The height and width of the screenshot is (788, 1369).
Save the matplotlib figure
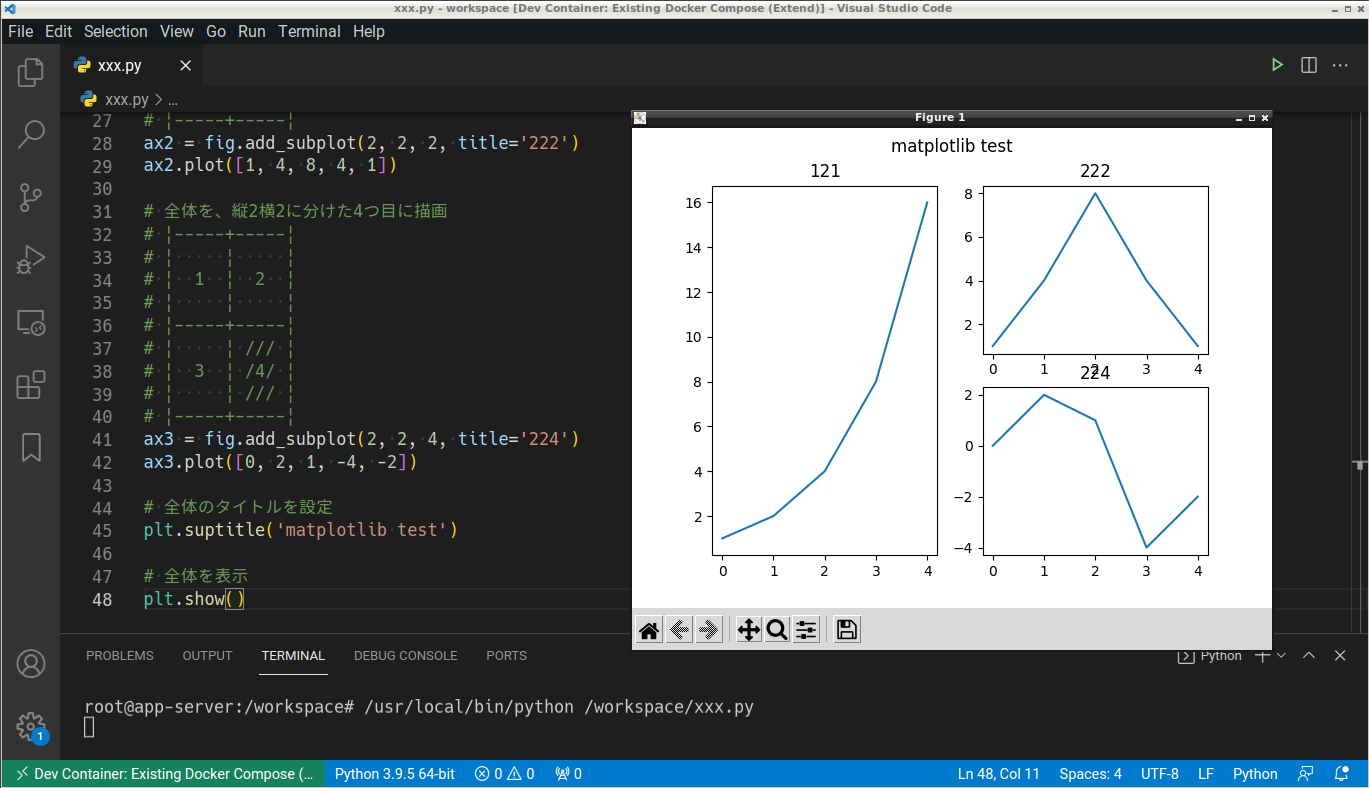[846, 629]
